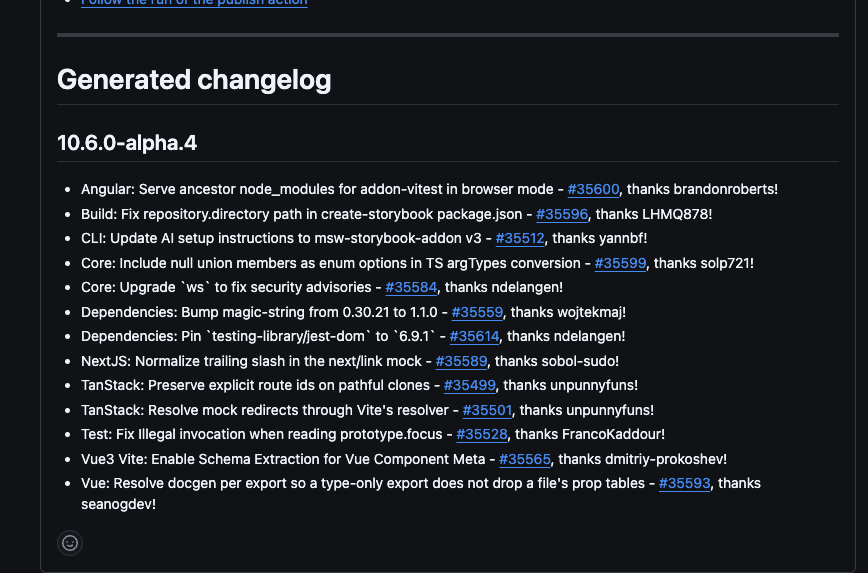
Task: Open pull request #35600 link
Action: (593, 189)
